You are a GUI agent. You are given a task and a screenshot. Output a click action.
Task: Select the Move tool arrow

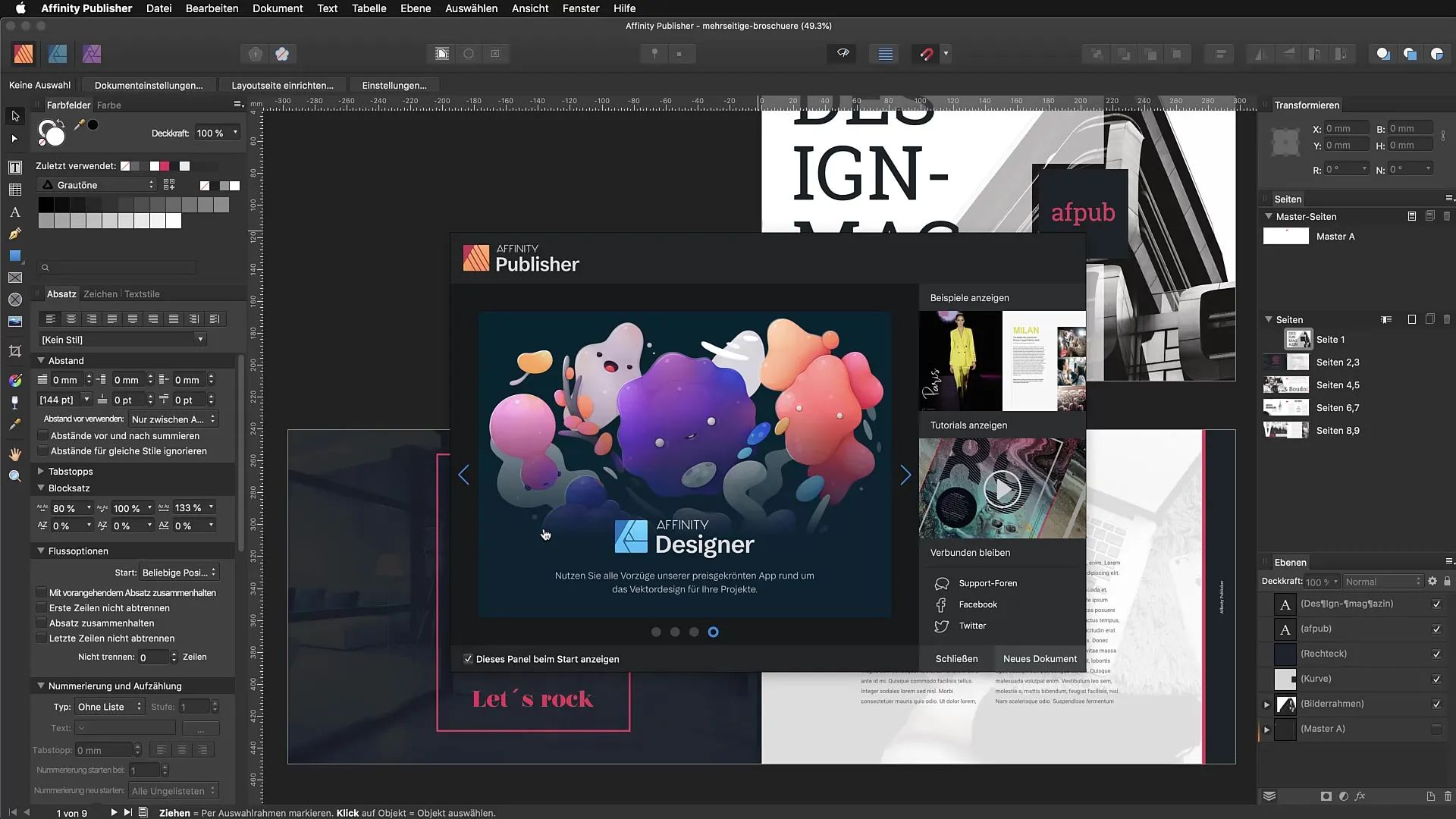tap(15, 116)
